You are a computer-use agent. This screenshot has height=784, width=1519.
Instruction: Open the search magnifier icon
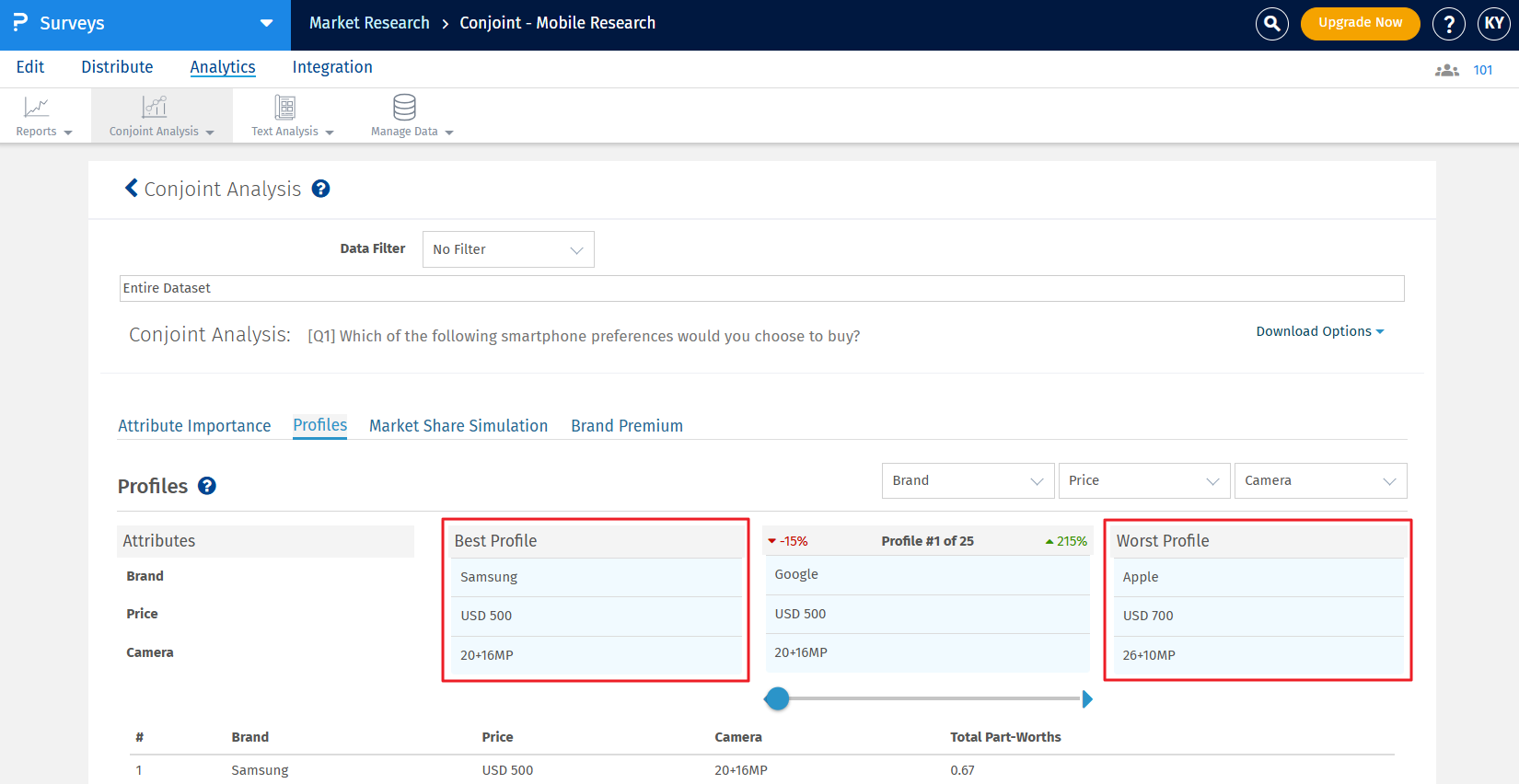tap(1272, 24)
